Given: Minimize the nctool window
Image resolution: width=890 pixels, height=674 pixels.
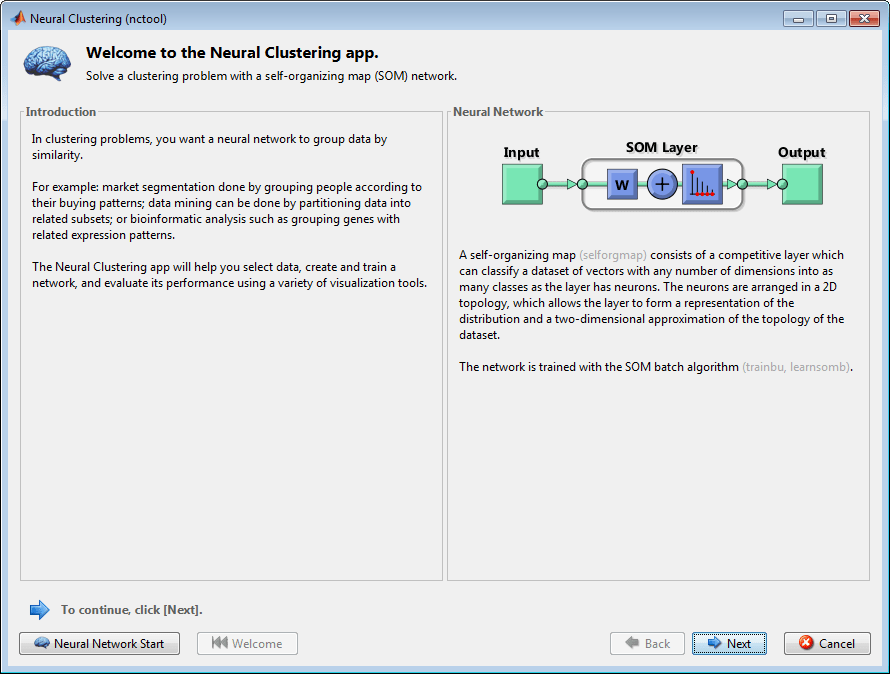Looking at the screenshot, I should coord(798,19).
